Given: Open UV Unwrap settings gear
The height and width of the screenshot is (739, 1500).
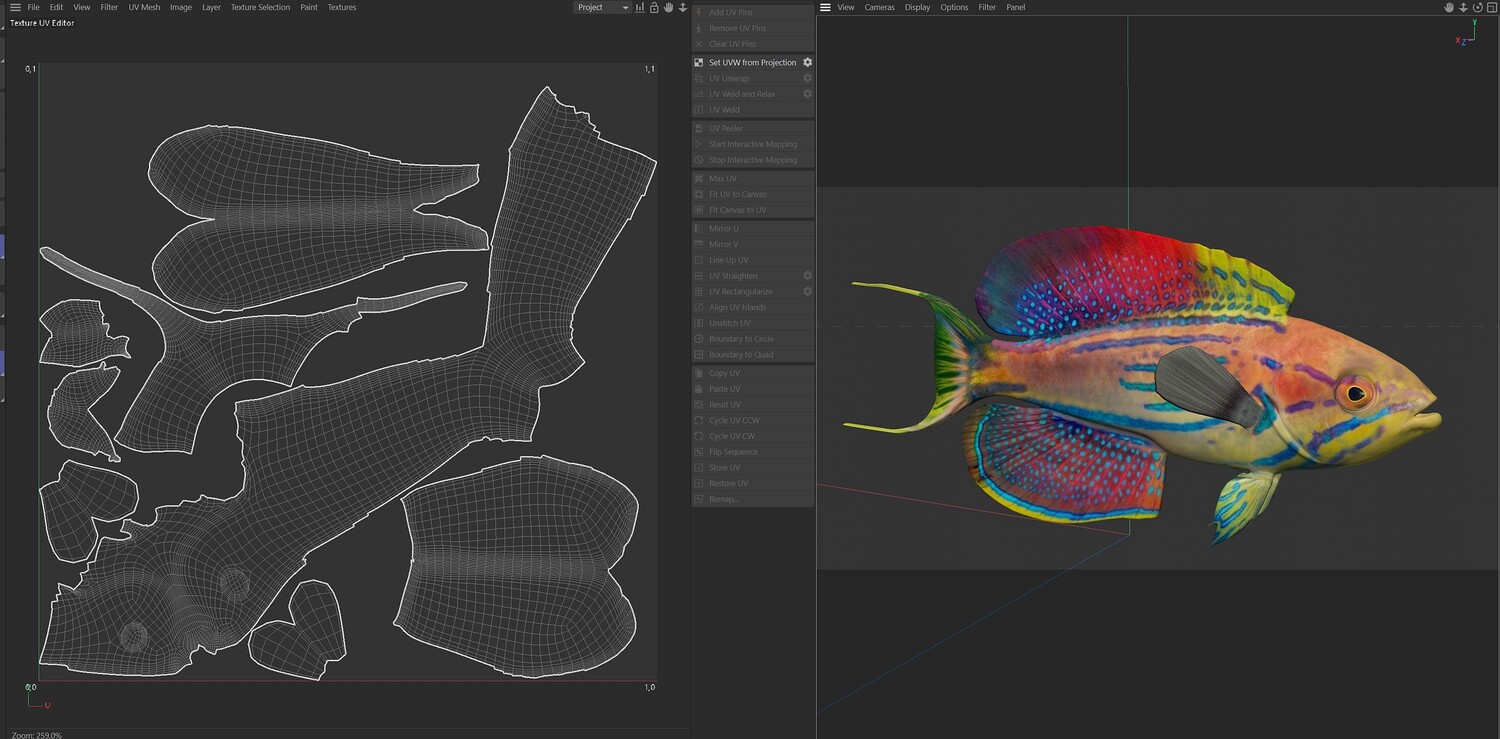Looking at the screenshot, I should [x=808, y=78].
